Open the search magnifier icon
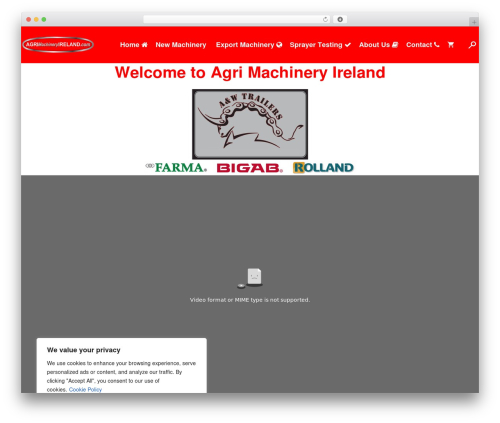 pos(472,45)
